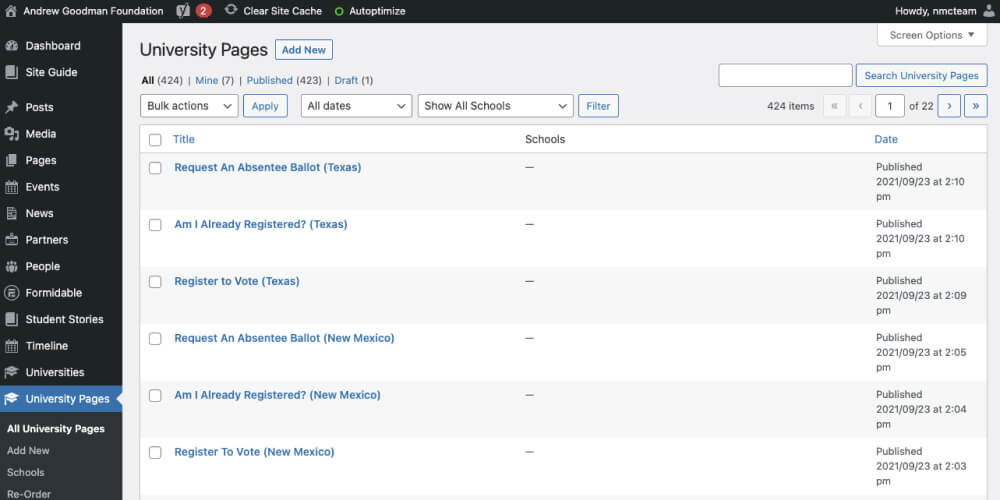This screenshot has height=500, width=1000.
Task: Click the Add New button beside University Pages
Action: pos(304,50)
